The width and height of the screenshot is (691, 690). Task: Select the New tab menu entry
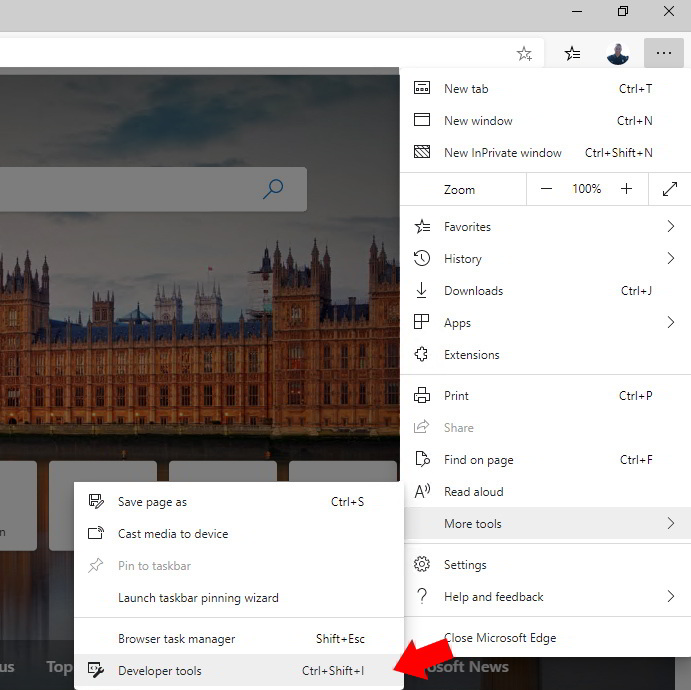(x=545, y=89)
